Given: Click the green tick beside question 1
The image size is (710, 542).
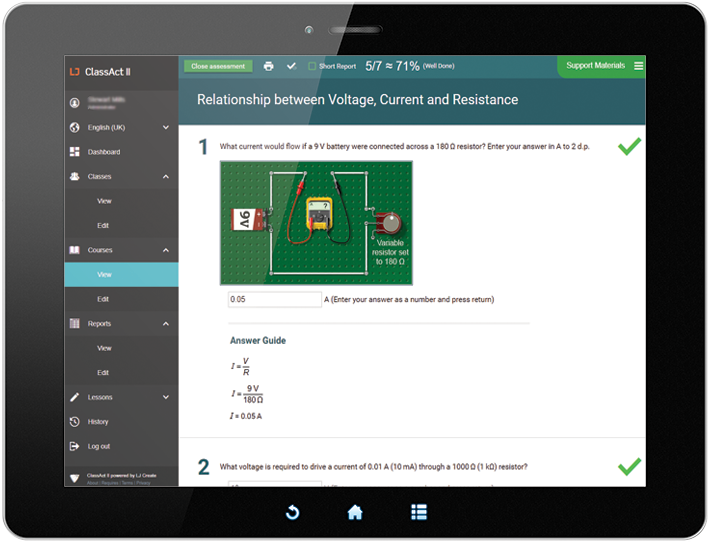Looking at the screenshot, I should tap(629, 146).
